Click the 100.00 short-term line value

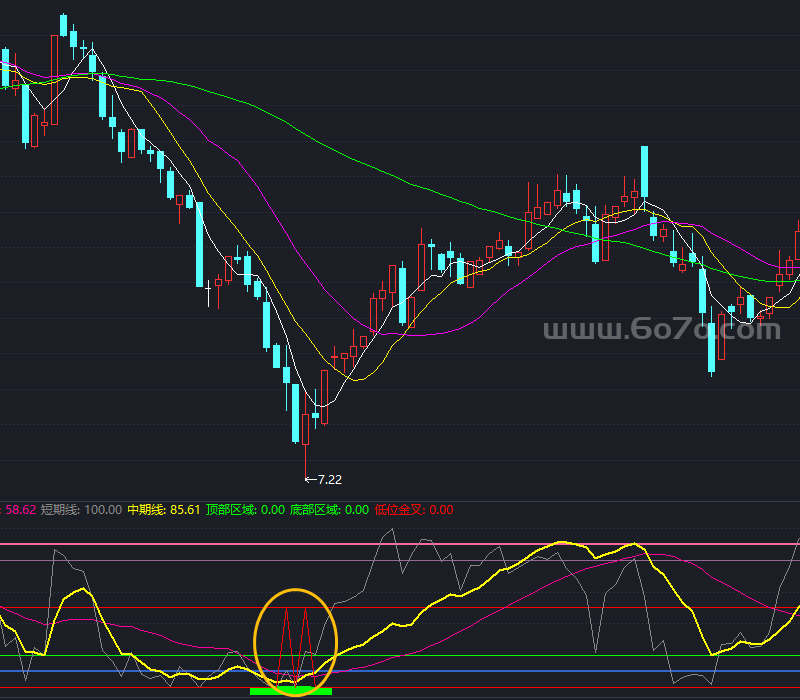(x=105, y=510)
